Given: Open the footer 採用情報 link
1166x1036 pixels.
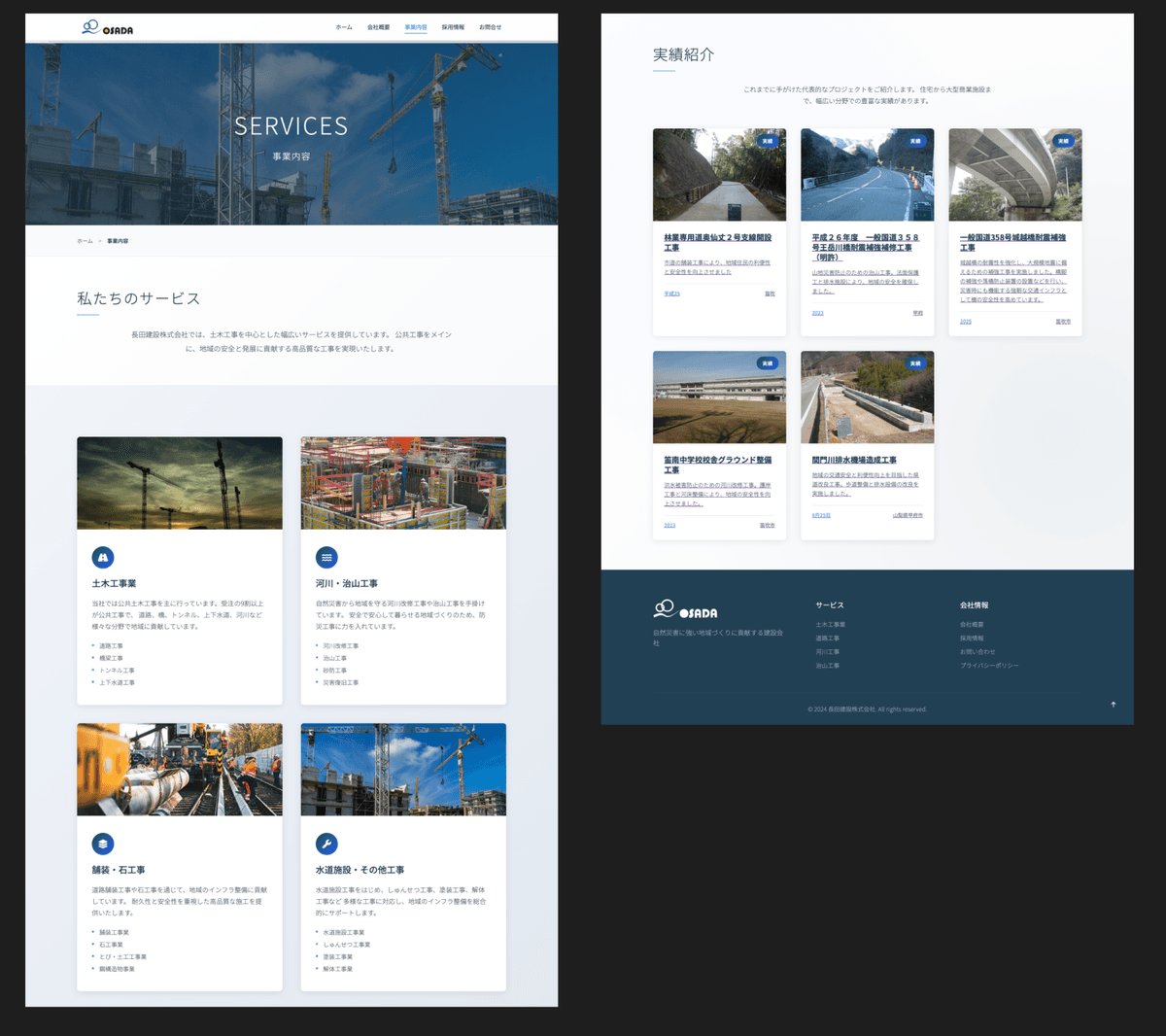Looking at the screenshot, I should click(972, 639).
